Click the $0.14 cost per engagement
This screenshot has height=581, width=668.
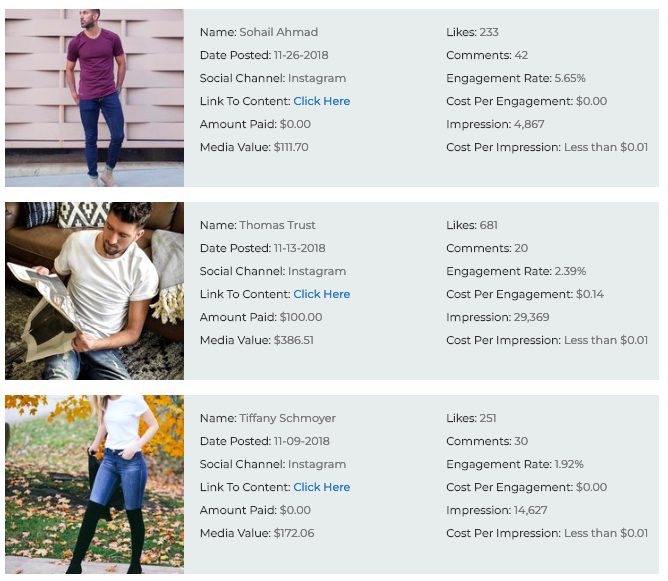pos(590,294)
